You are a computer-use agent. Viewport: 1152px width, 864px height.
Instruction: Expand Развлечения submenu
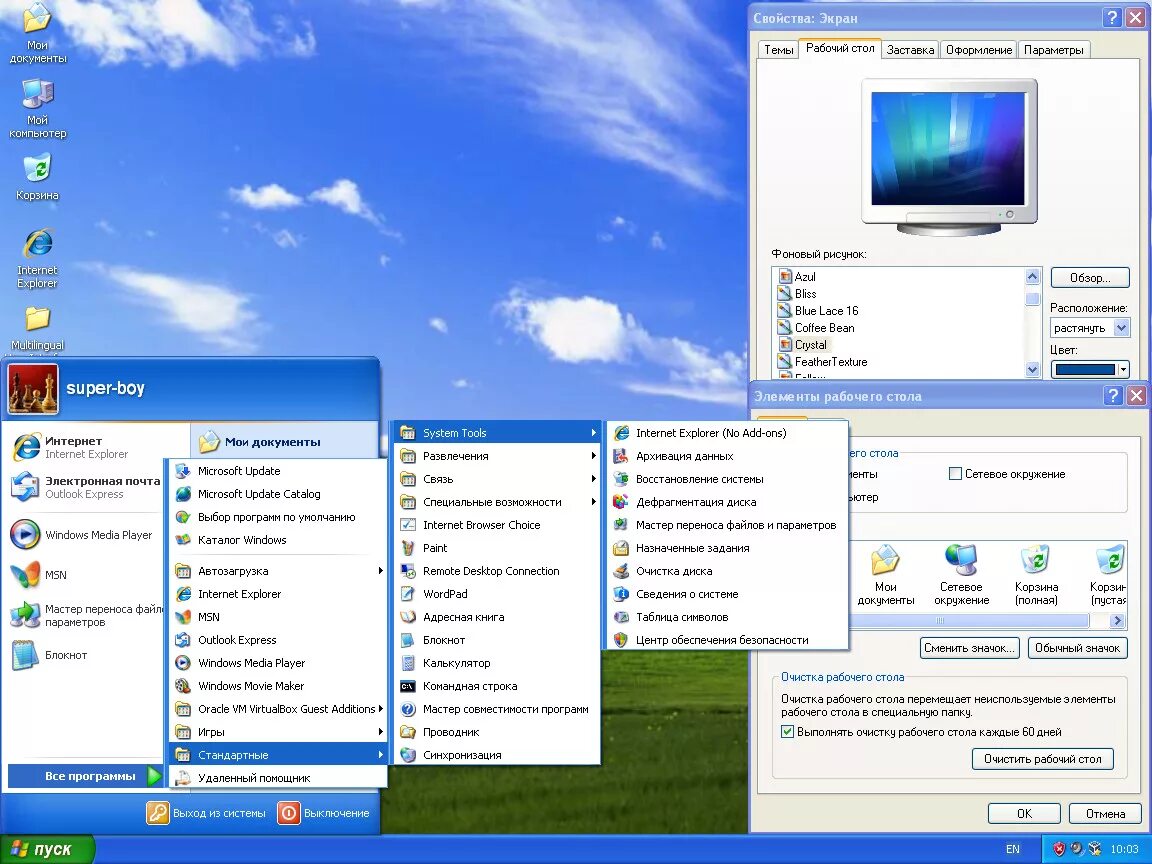(x=497, y=456)
